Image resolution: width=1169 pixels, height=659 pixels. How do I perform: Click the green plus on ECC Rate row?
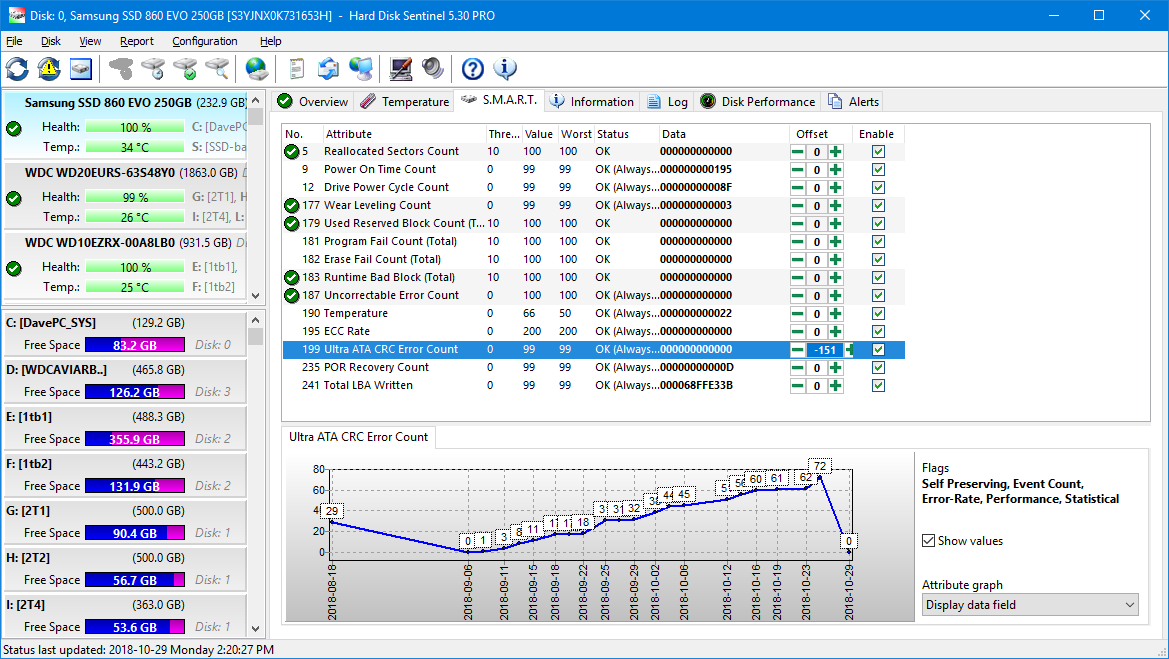[x=836, y=332]
